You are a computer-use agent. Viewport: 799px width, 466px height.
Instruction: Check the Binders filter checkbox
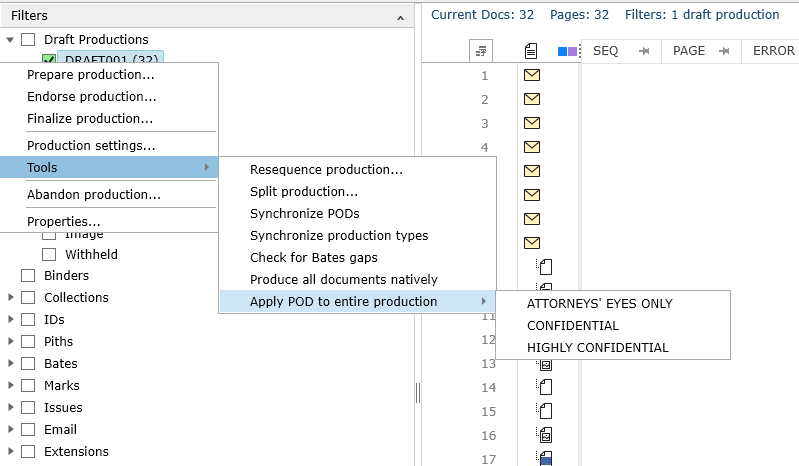[28, 276]
